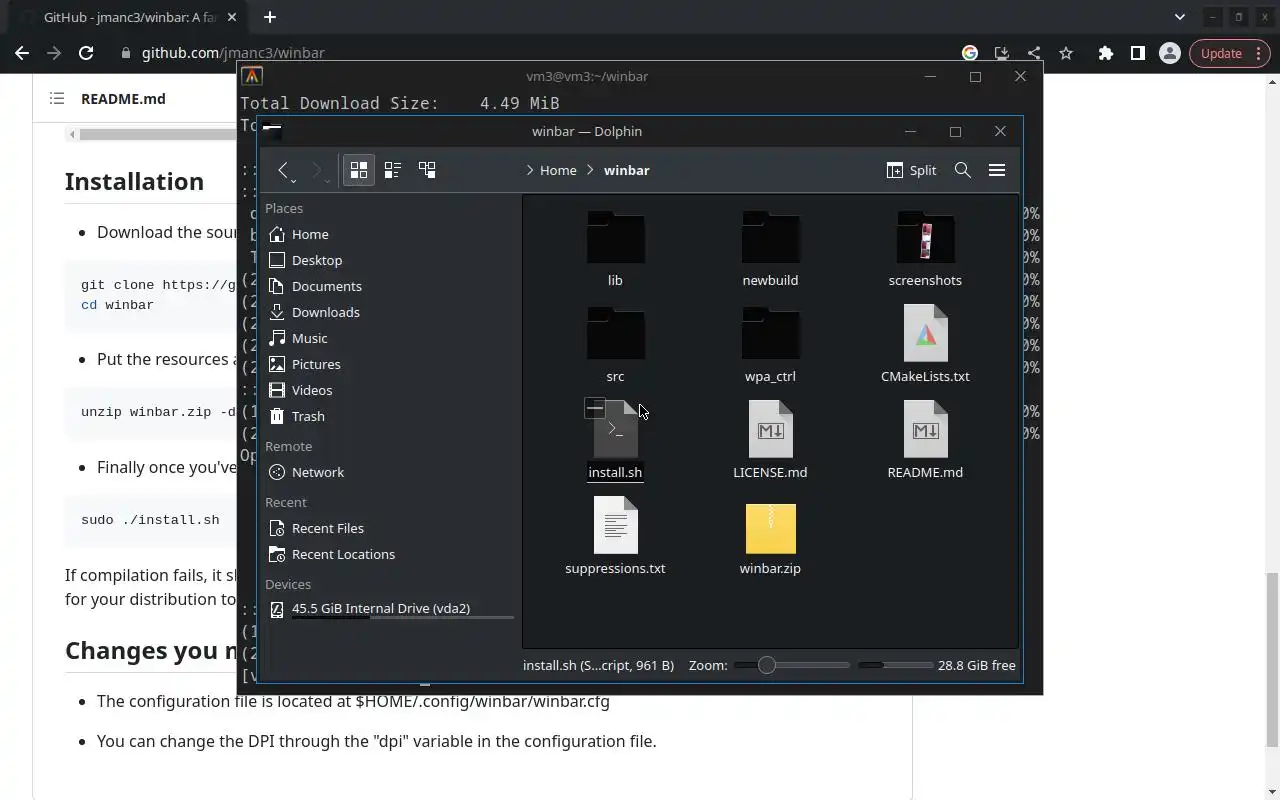This screenshot has width=1280, height=800.
Task: Expand the chevron before winbar breadcrumb
Action: pos(591,170)
